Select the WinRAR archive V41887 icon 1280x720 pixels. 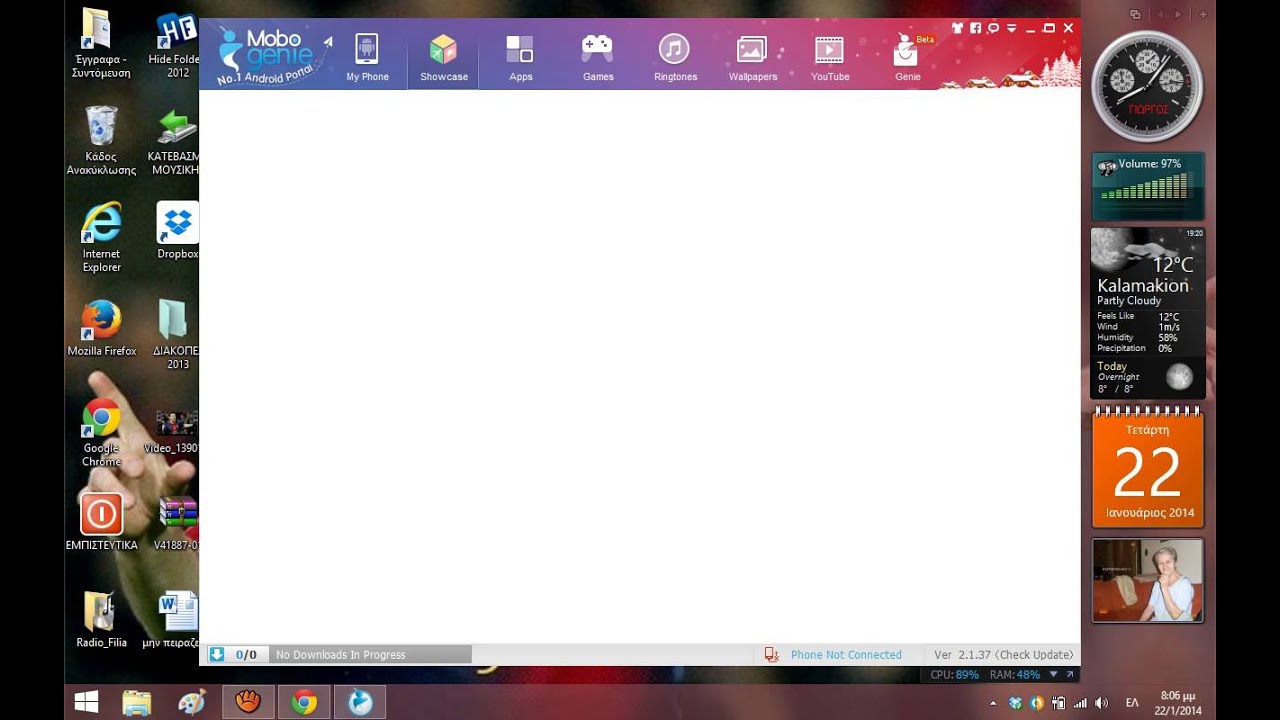tap(176, 522)
